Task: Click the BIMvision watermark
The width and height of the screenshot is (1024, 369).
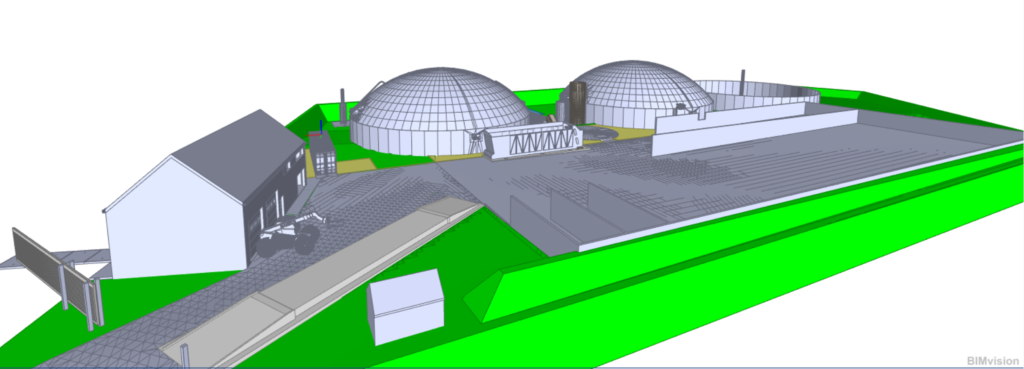Action: pyautogui.click(x=994, y=360)
